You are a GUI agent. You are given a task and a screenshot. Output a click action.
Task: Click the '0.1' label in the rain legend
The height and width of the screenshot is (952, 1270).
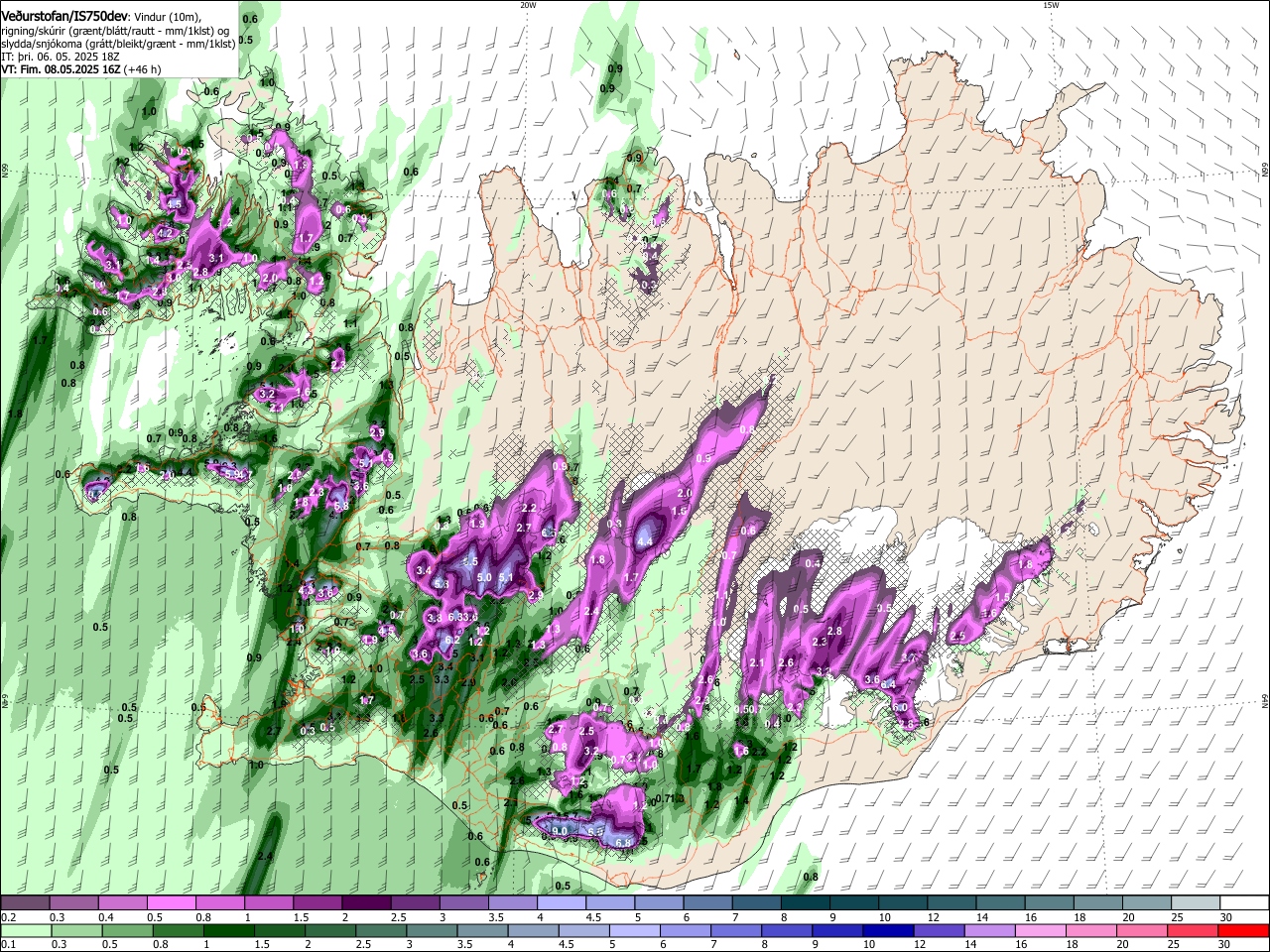7,944
